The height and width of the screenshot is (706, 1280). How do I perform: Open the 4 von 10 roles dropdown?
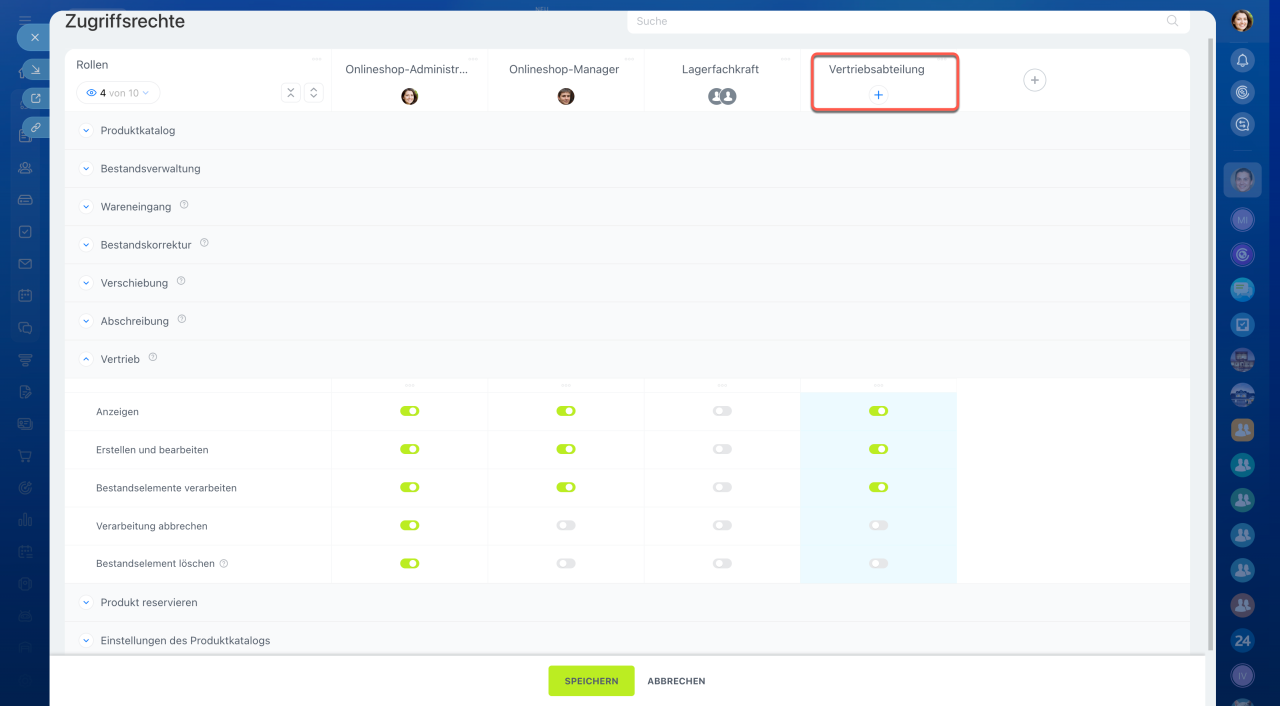[x=118, y=93]
